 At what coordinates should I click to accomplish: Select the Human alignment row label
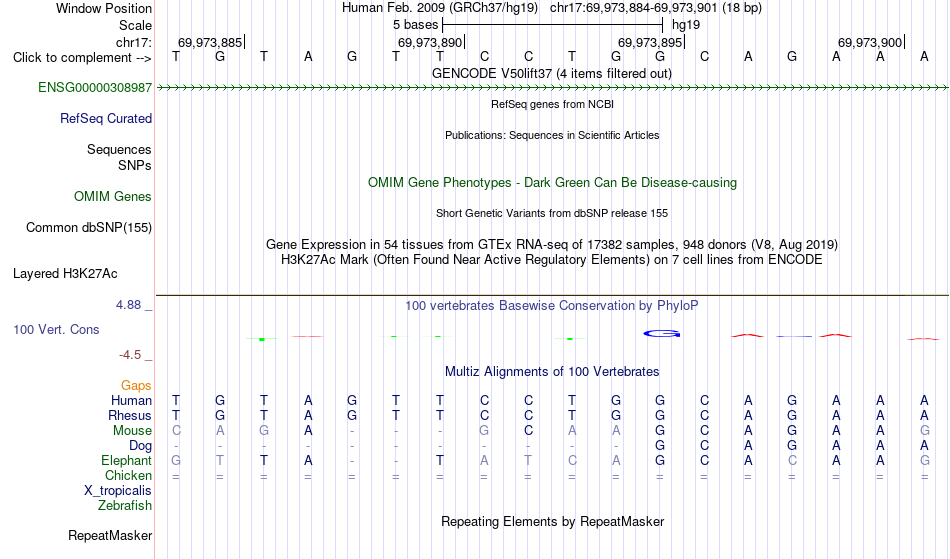(x=131, y=400)
